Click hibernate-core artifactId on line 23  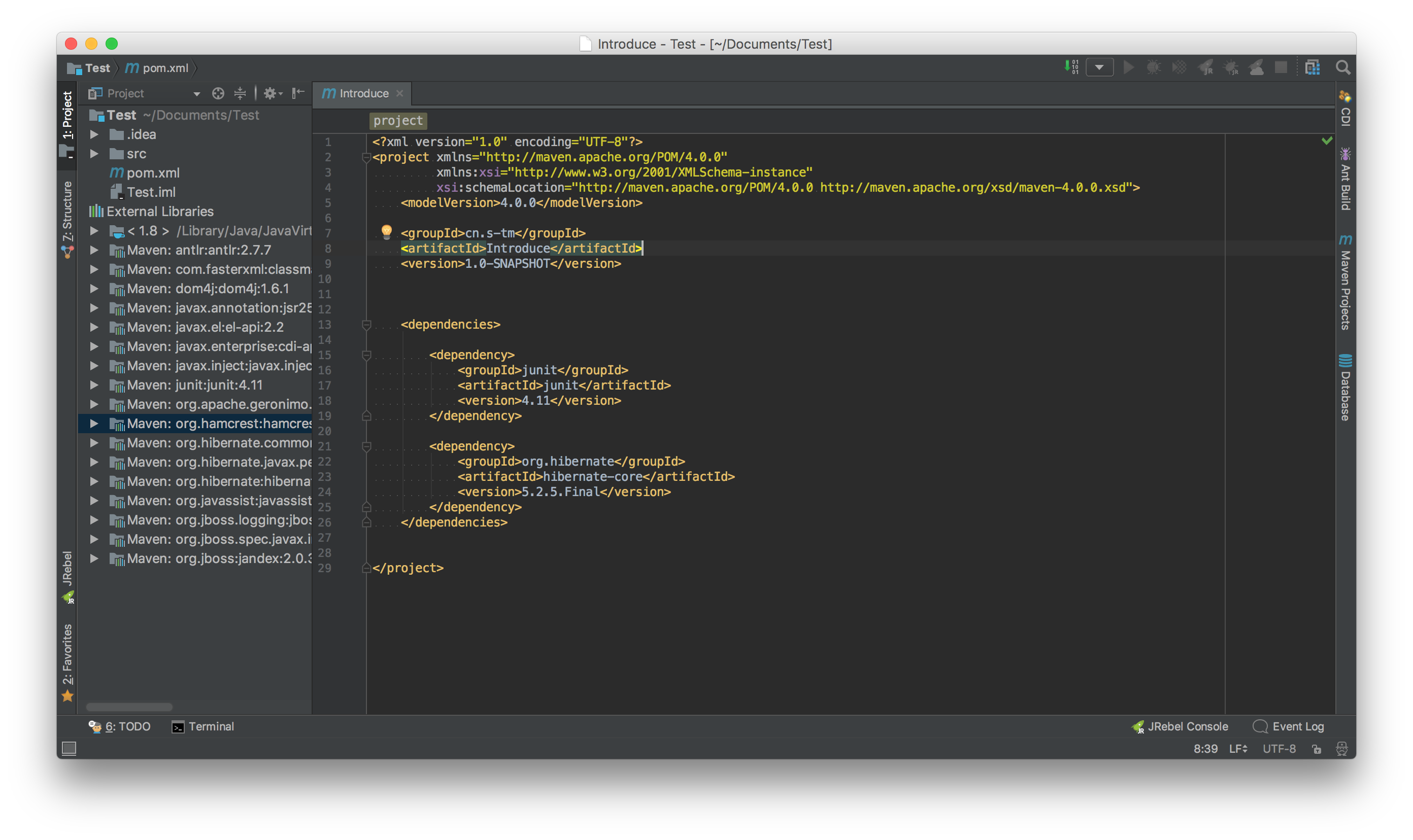click(592, 477)
